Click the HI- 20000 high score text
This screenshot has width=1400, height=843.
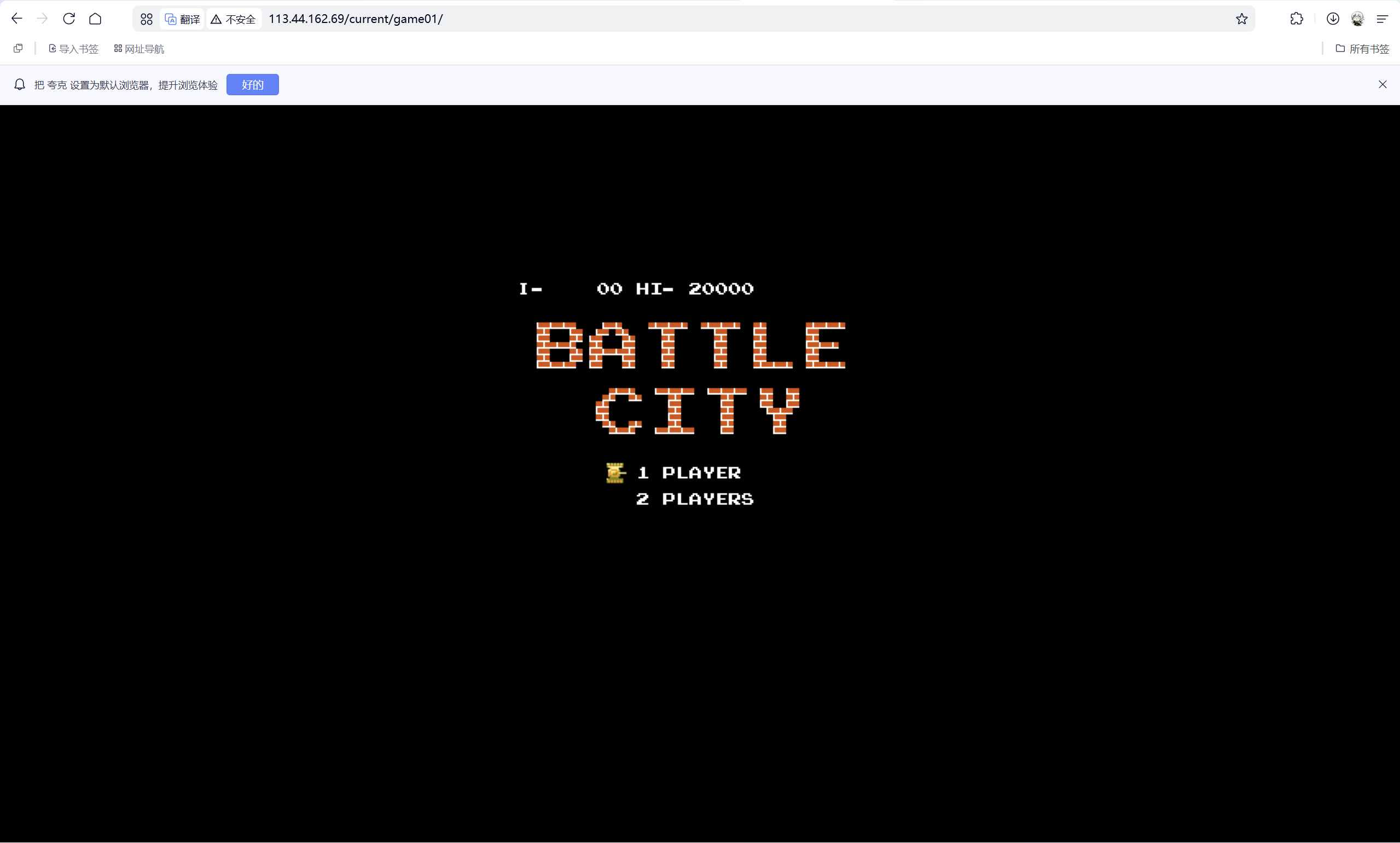click(695, 288)
